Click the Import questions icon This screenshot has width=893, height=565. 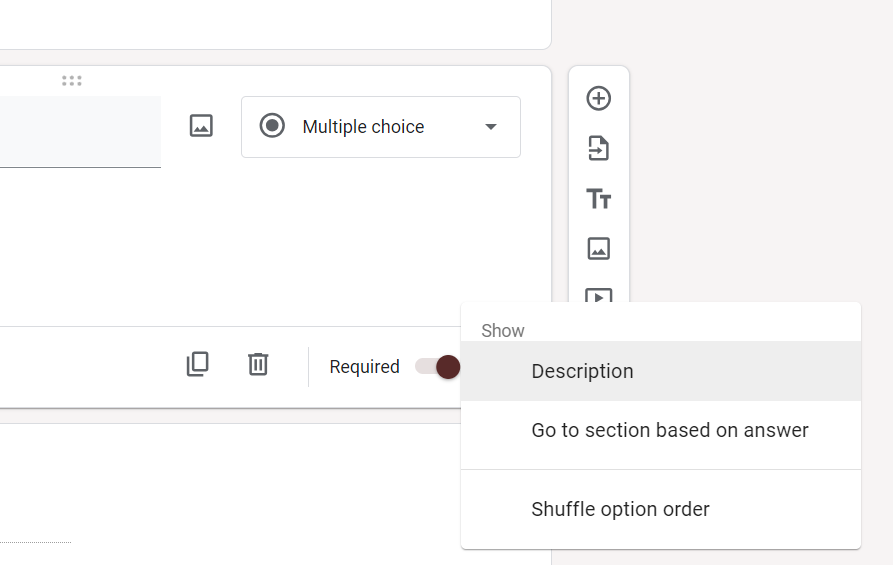pos(598,148)
